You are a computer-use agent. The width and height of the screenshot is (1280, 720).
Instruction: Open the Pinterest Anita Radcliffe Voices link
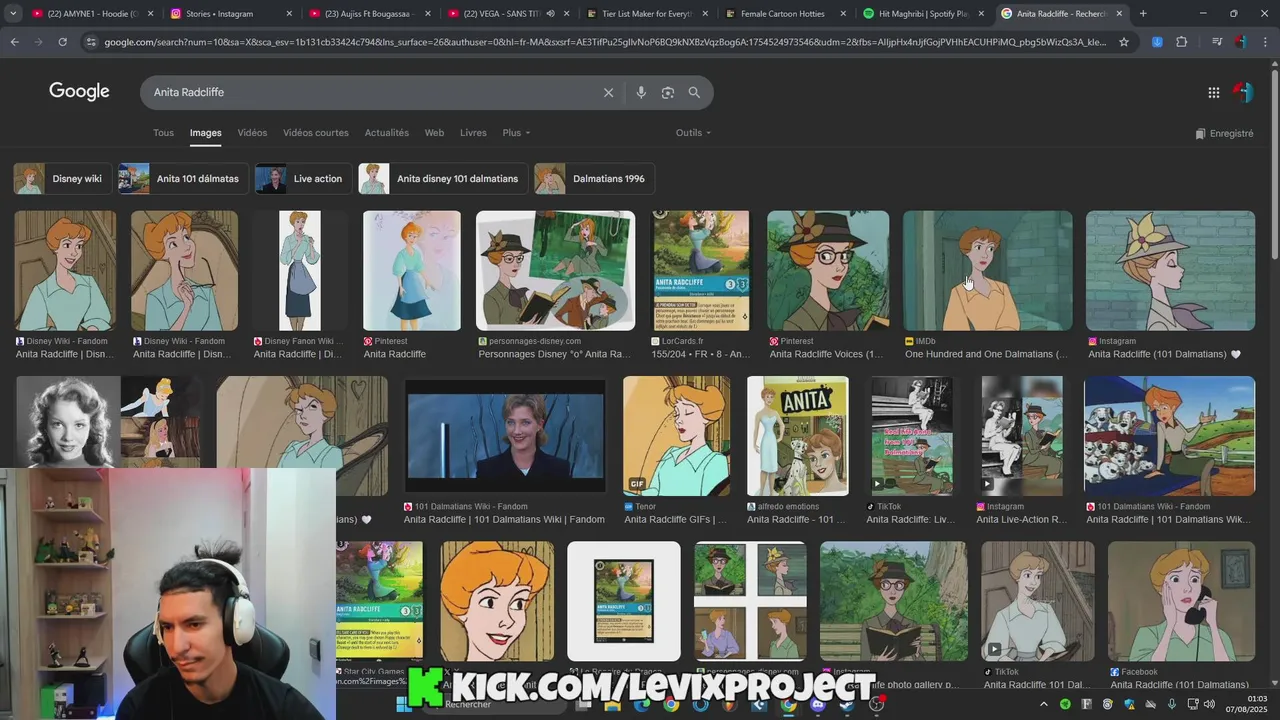tap(827, 354)
